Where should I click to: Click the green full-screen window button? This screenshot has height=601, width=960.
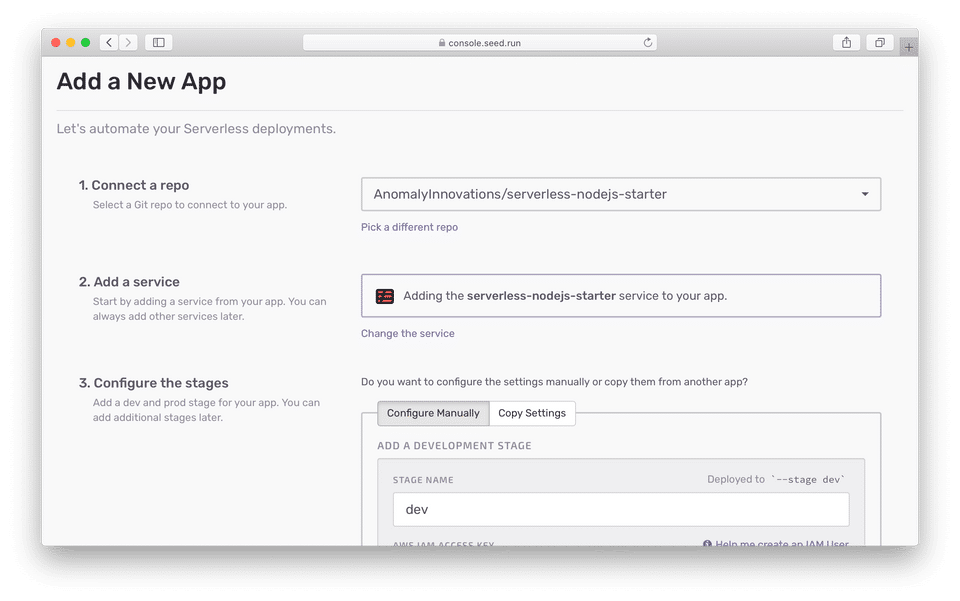86,42
